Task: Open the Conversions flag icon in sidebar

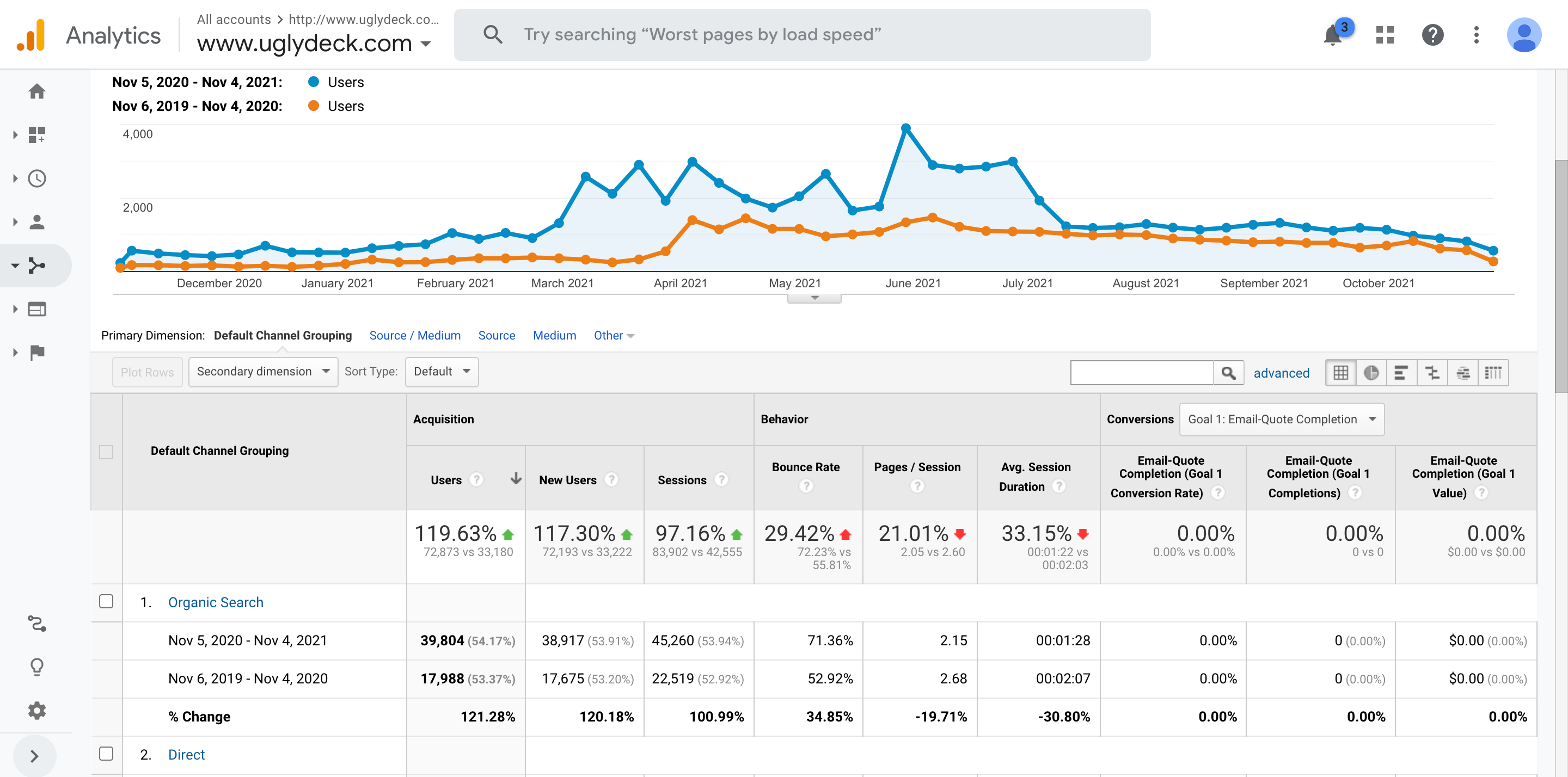Action: point(37,352)
